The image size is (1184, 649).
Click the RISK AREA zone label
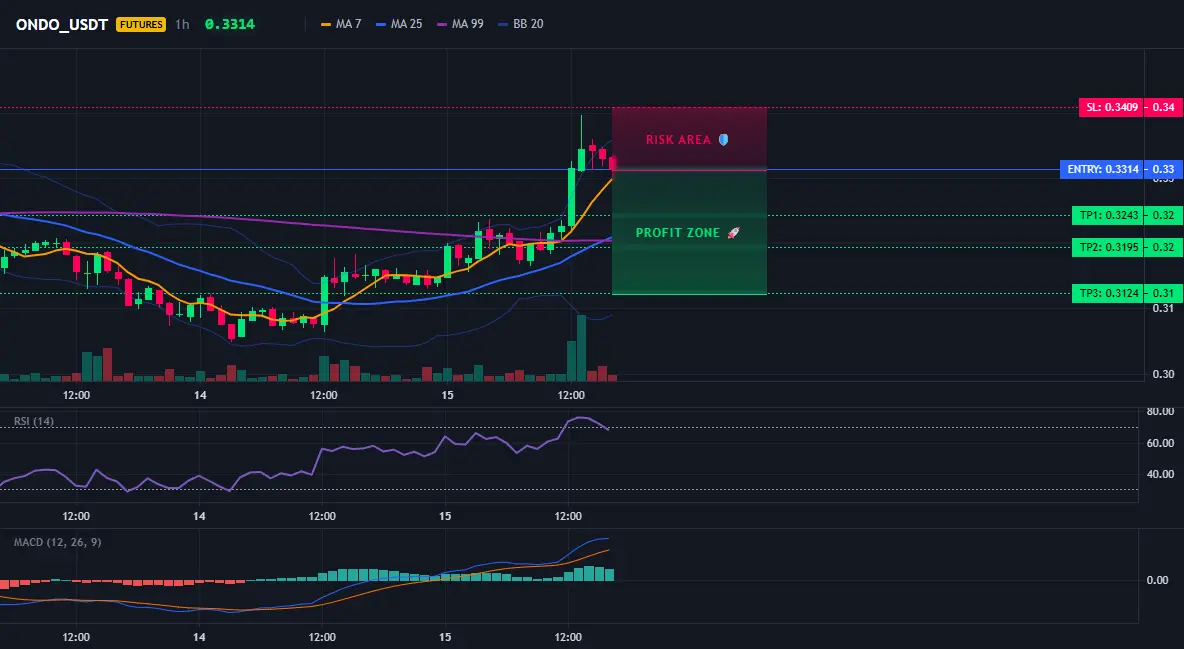[678, 140]
